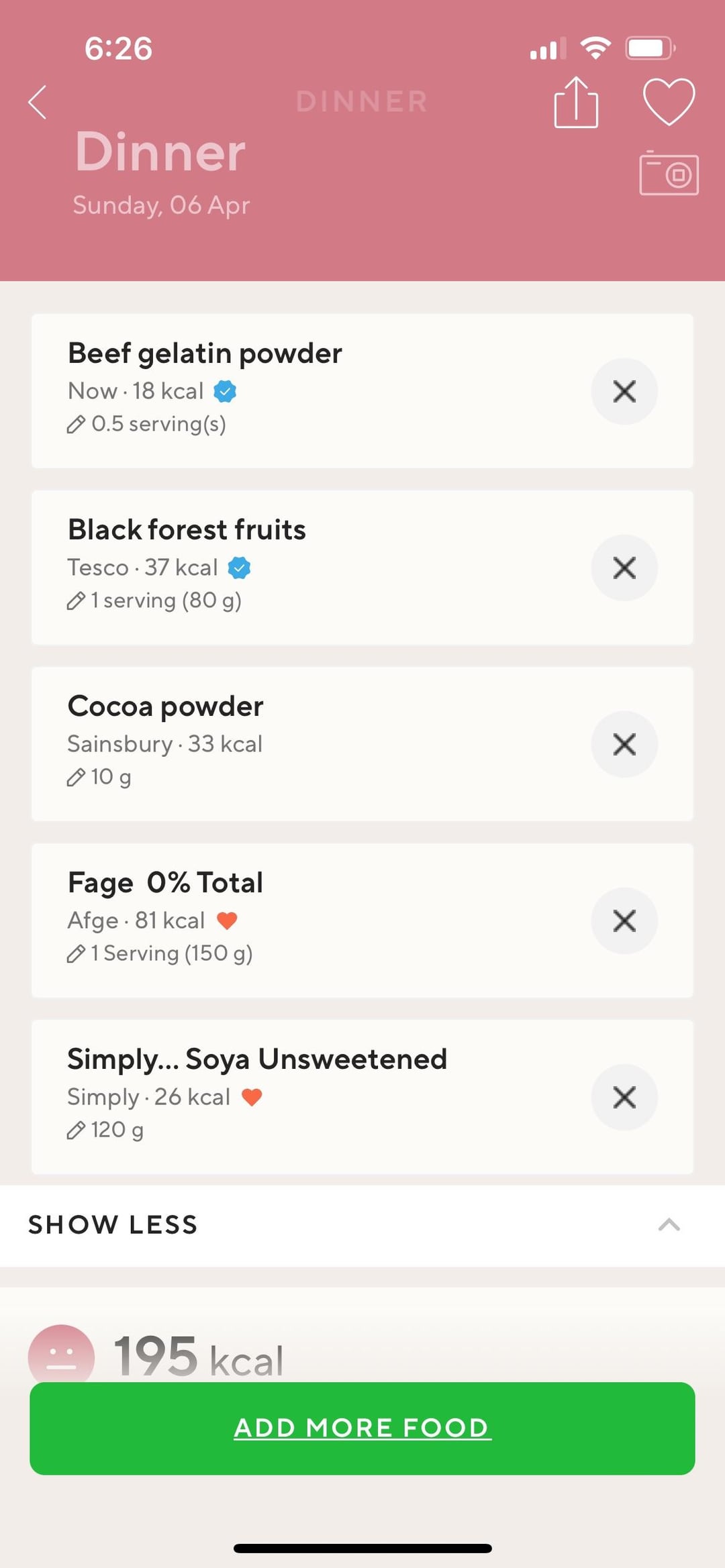This screenshot has width=725, height=1568.
Task: Tap the neutral face rating icon
Action: pos(61,1355)
